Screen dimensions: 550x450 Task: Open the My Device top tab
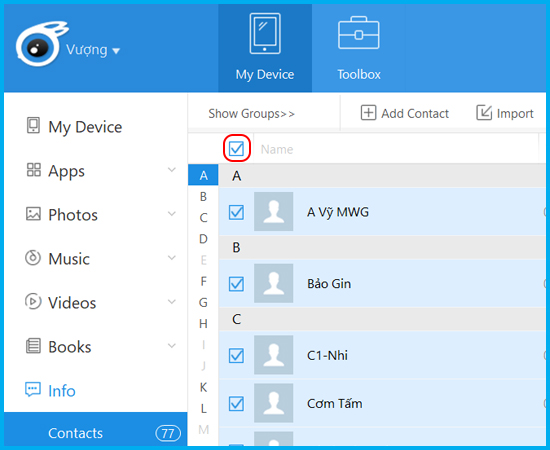[x=265, y=48]
